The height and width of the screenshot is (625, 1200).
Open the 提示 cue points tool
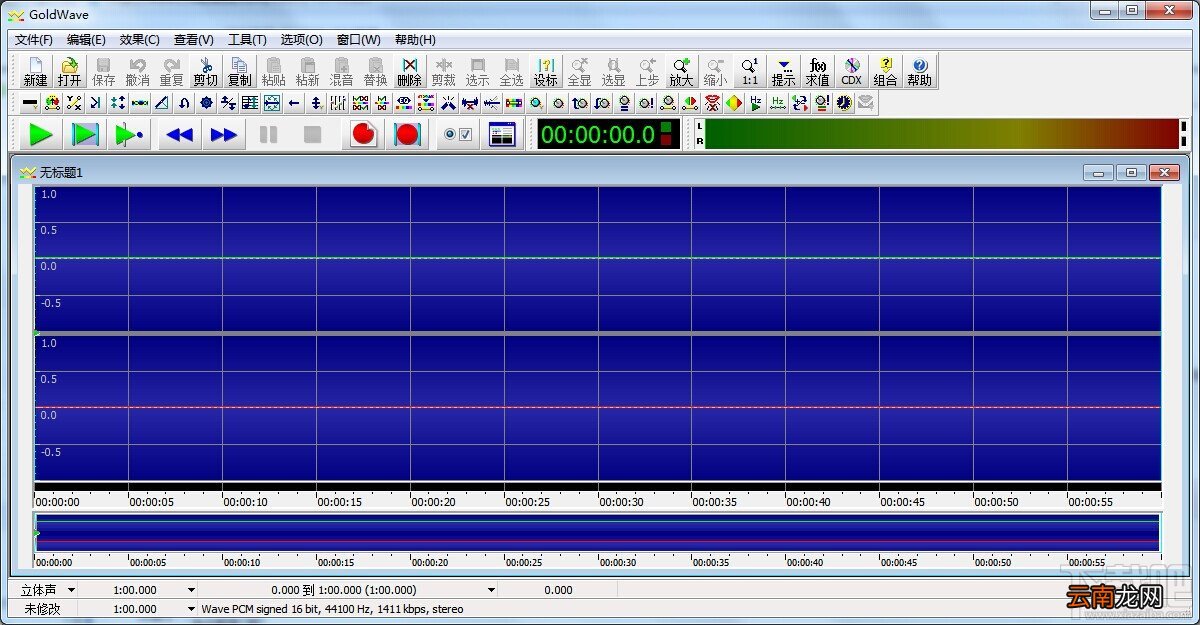[783, 71]
